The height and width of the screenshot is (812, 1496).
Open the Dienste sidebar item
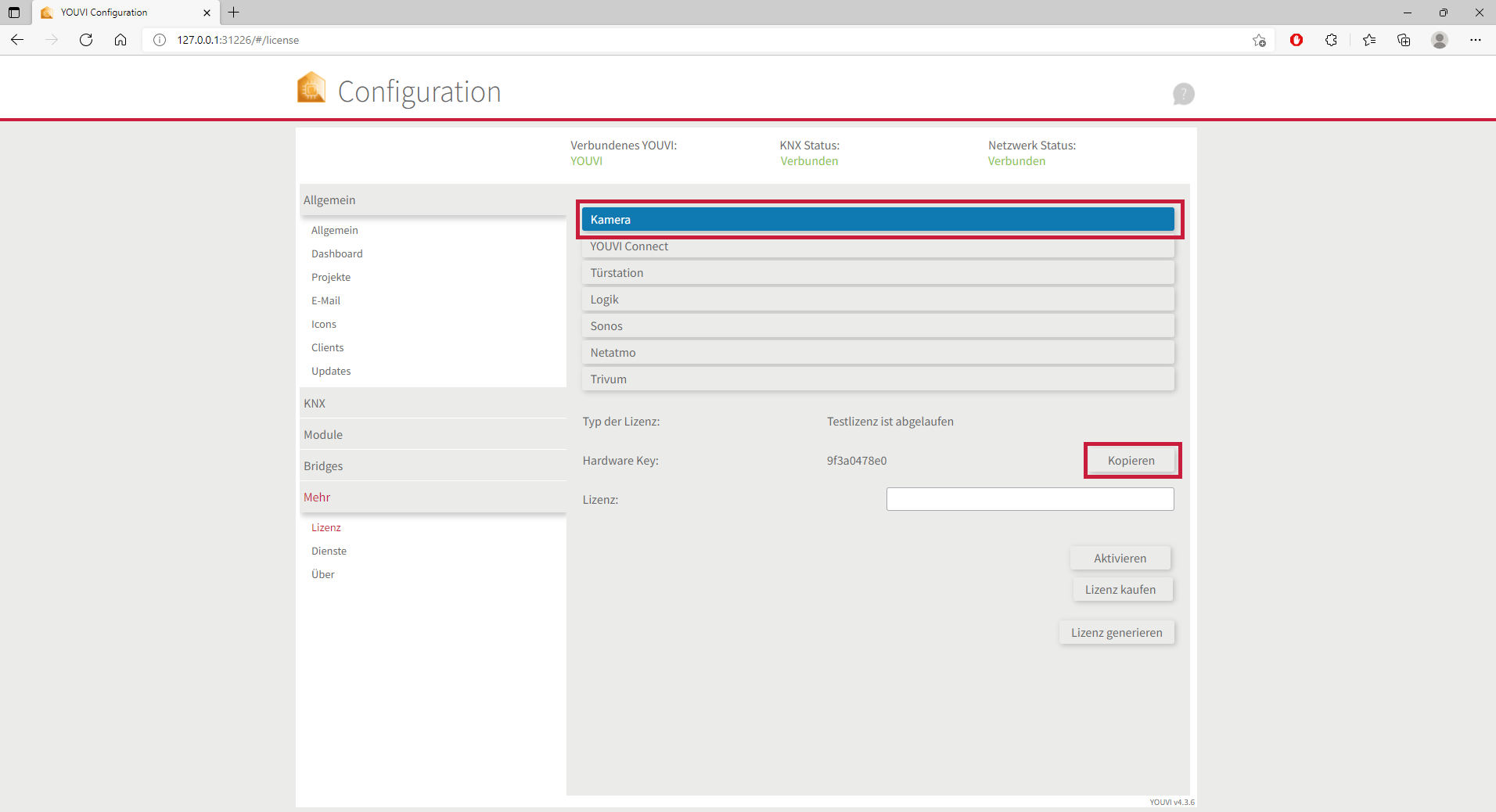pos(329,551)
